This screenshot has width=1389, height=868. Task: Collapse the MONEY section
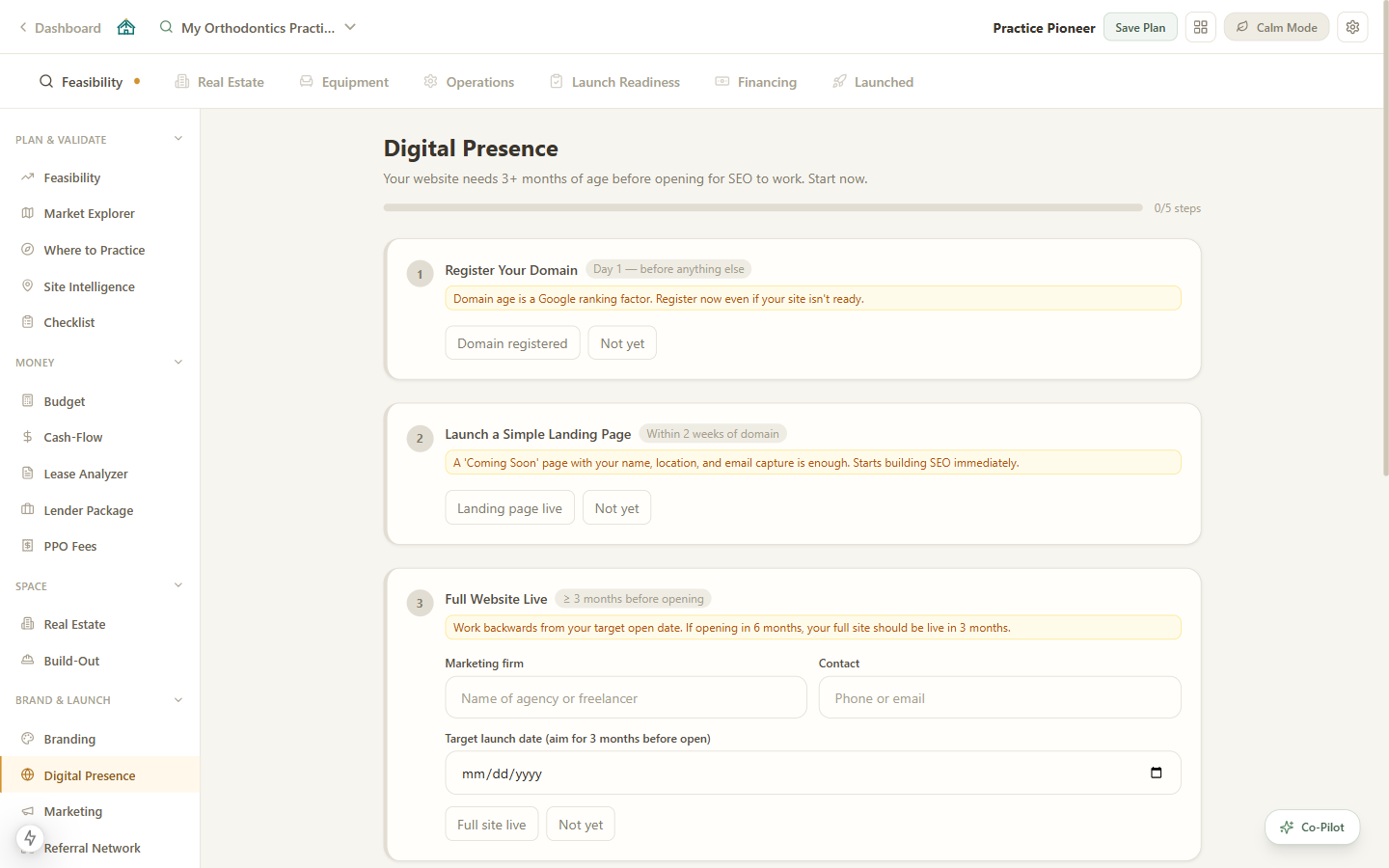[x=178, y=363]
